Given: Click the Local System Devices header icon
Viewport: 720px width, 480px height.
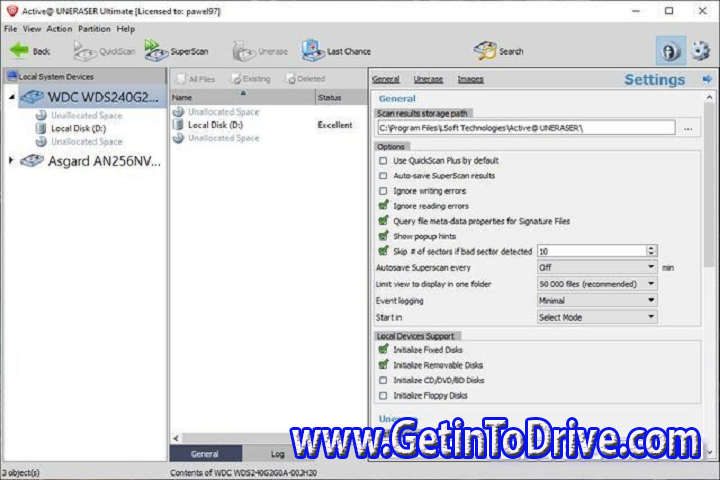Looking at the screenshot, I should click(x=12, y=76).
